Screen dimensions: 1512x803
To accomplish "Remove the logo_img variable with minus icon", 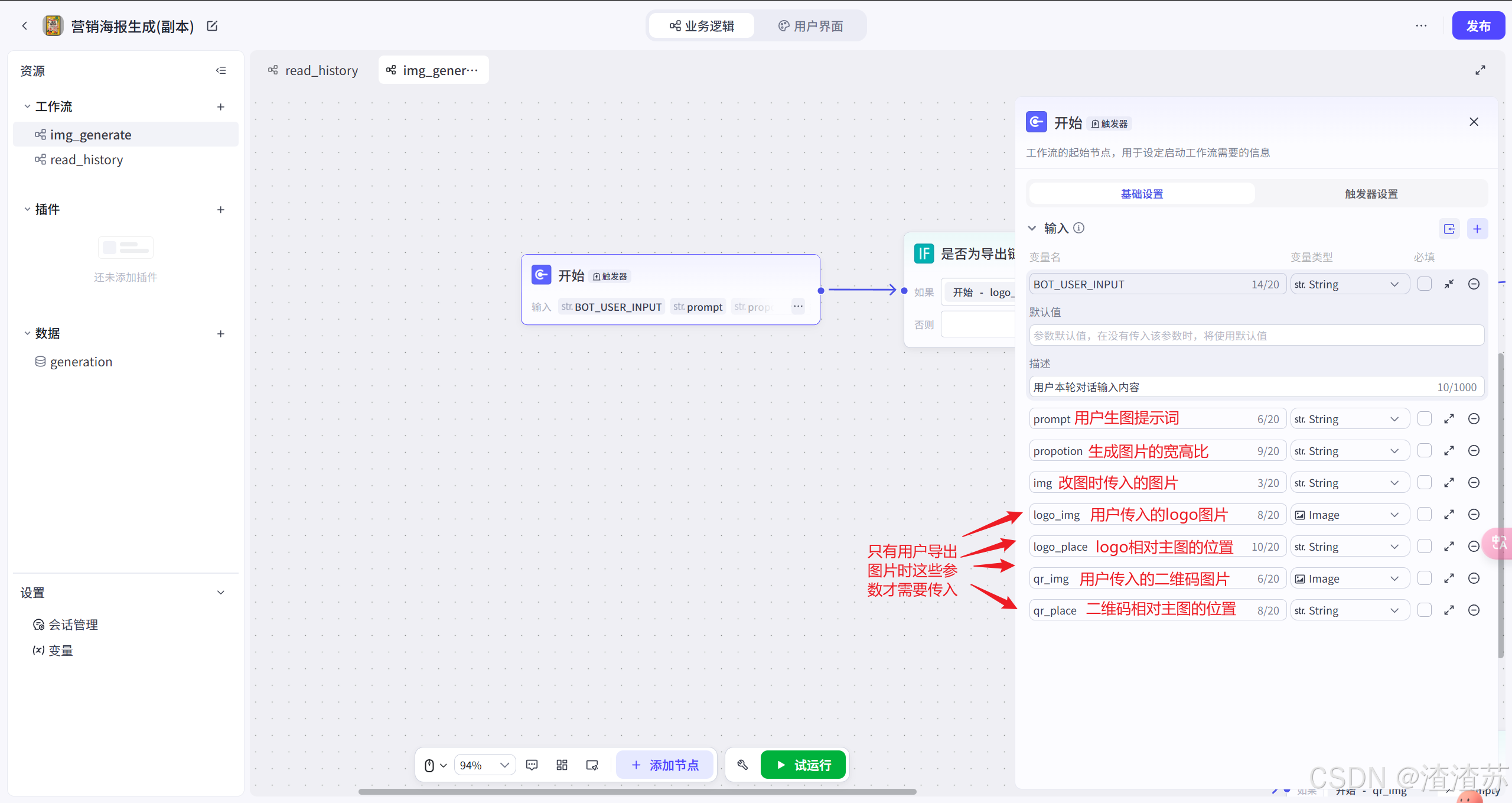I will click(1474, 515).
